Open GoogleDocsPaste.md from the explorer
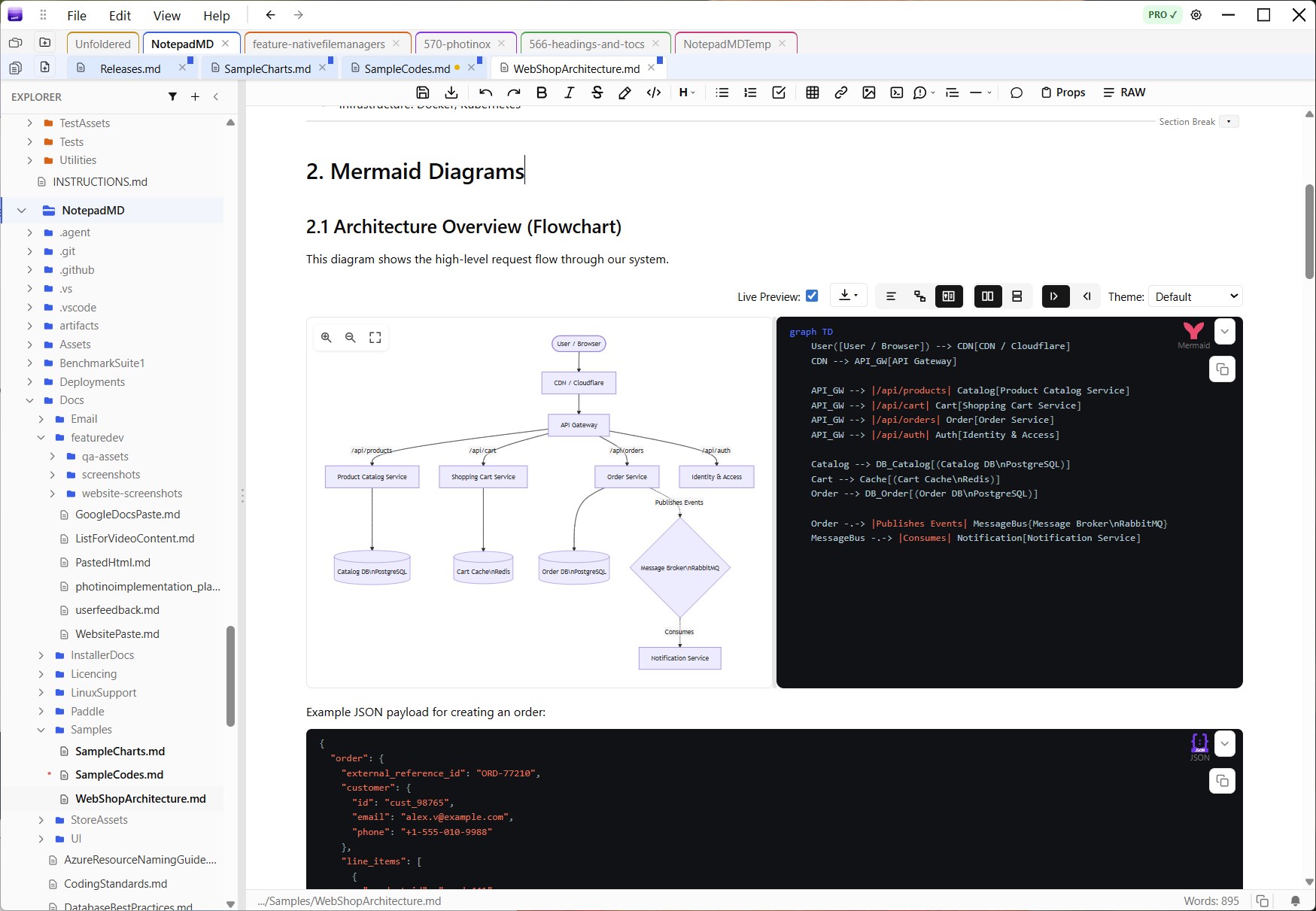The width and height of the screenshot is (1316, 911). (127, 515)
